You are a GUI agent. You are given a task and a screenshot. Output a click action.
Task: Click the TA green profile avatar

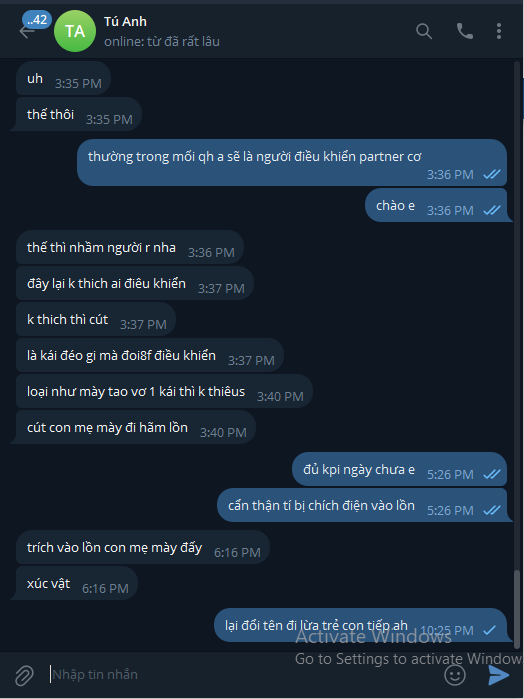pos(75,31)
